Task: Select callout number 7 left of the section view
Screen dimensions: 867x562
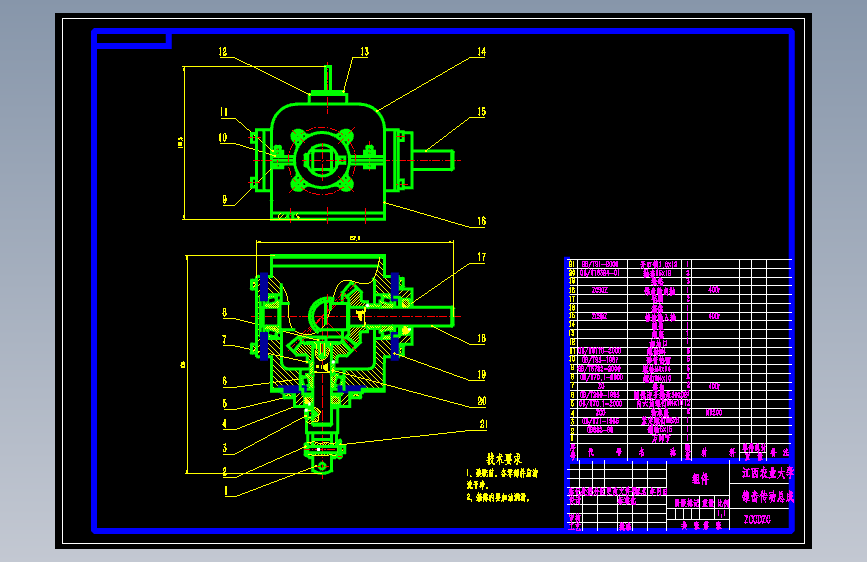Action: coord(224,340)
